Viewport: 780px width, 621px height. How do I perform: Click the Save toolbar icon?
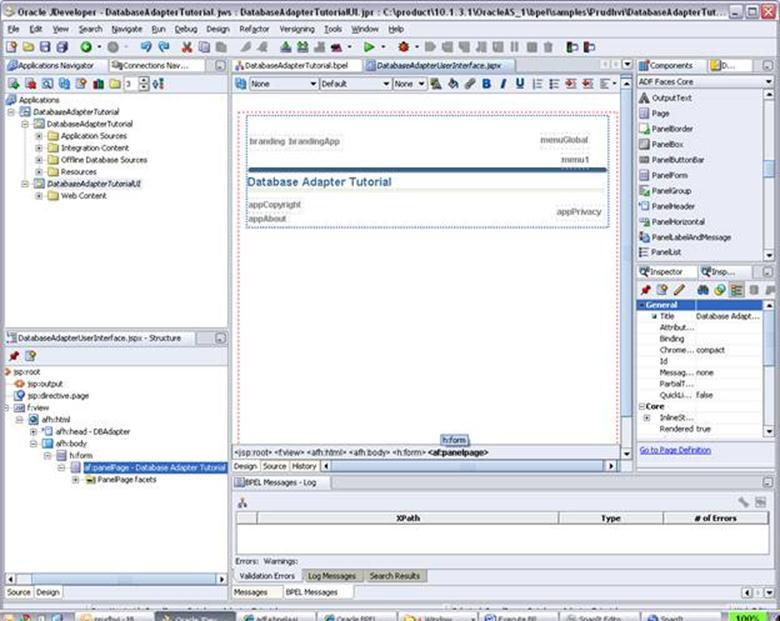(x=45, y=47)
